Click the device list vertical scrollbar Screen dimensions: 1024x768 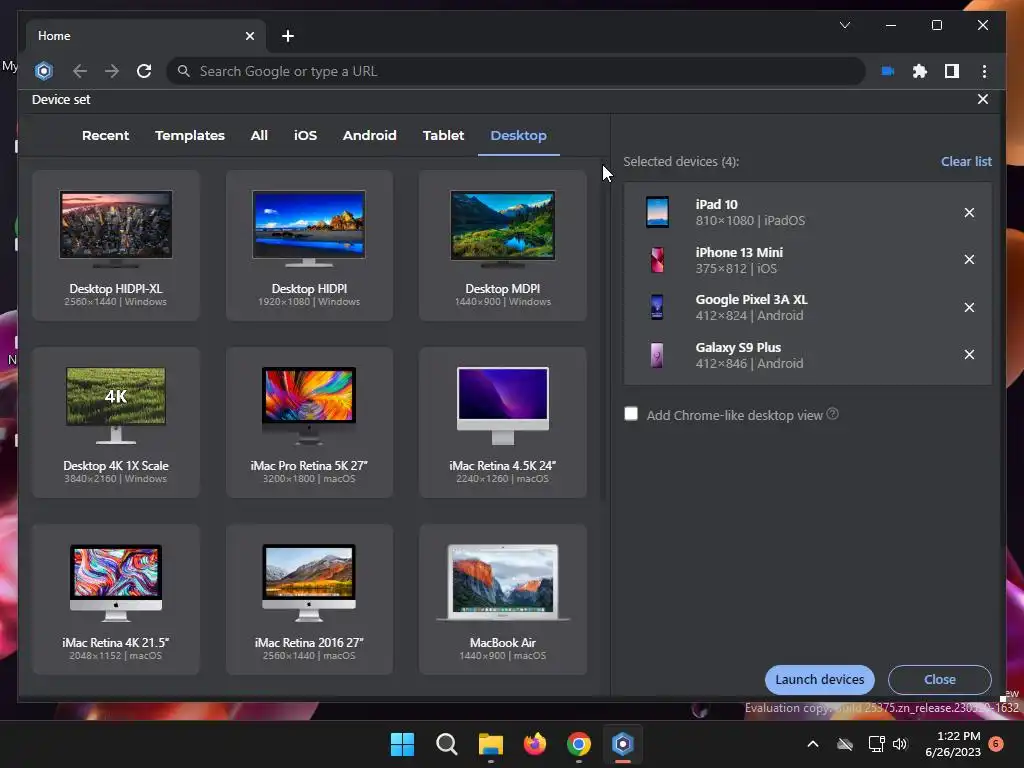pyautogui.click(x=603, y=330)
